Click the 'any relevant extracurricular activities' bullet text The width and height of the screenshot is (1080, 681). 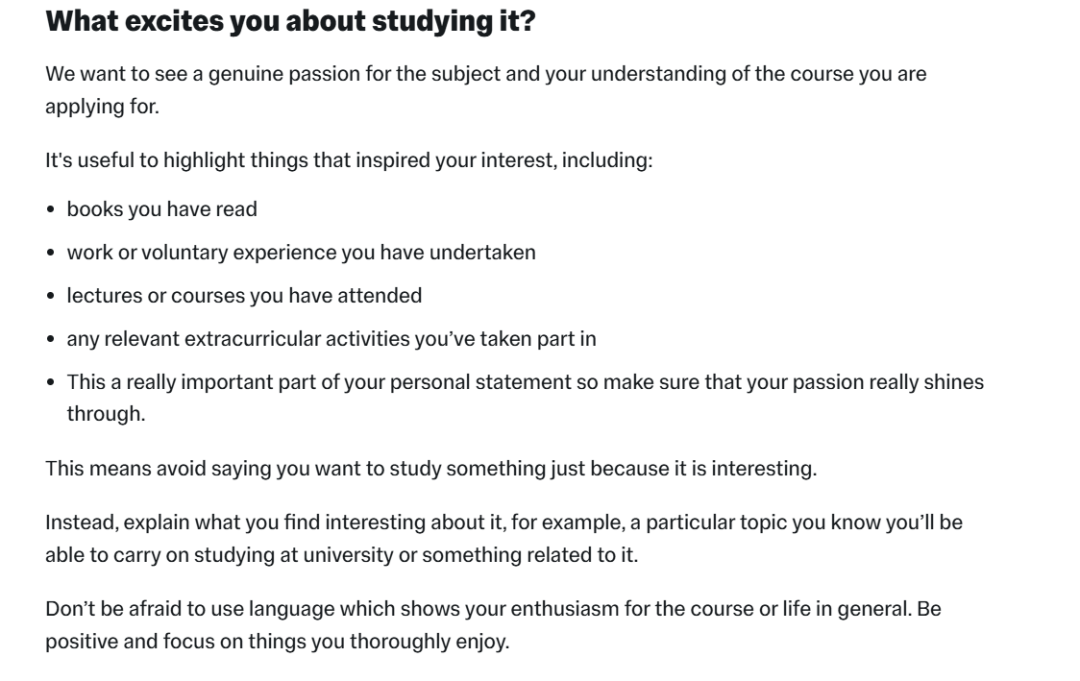coord(331,339)
